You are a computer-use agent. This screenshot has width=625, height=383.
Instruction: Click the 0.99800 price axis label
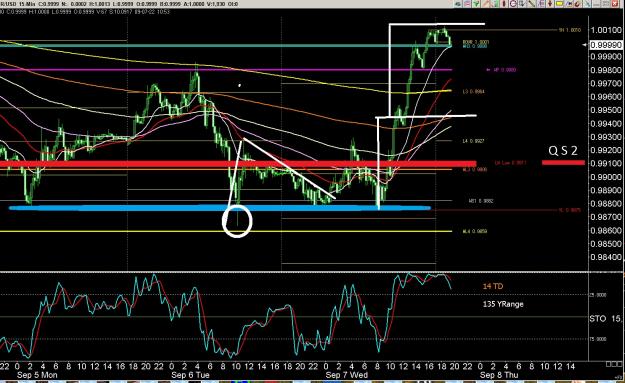606,70
